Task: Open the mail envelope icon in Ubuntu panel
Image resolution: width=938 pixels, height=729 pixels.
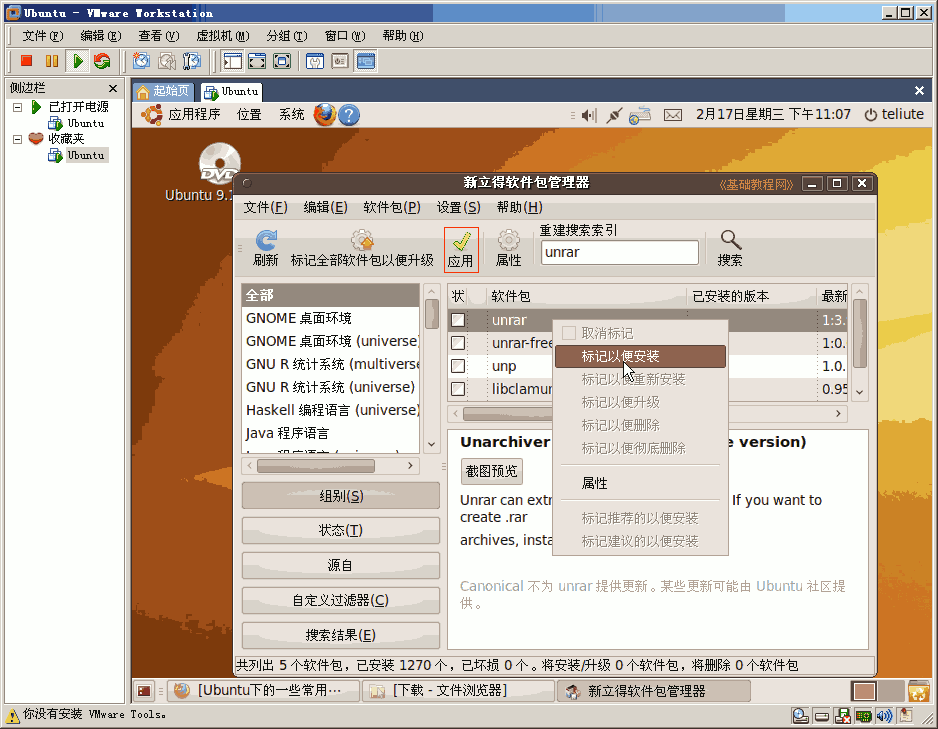Action: pyautogui.click(x=673, y=115)
